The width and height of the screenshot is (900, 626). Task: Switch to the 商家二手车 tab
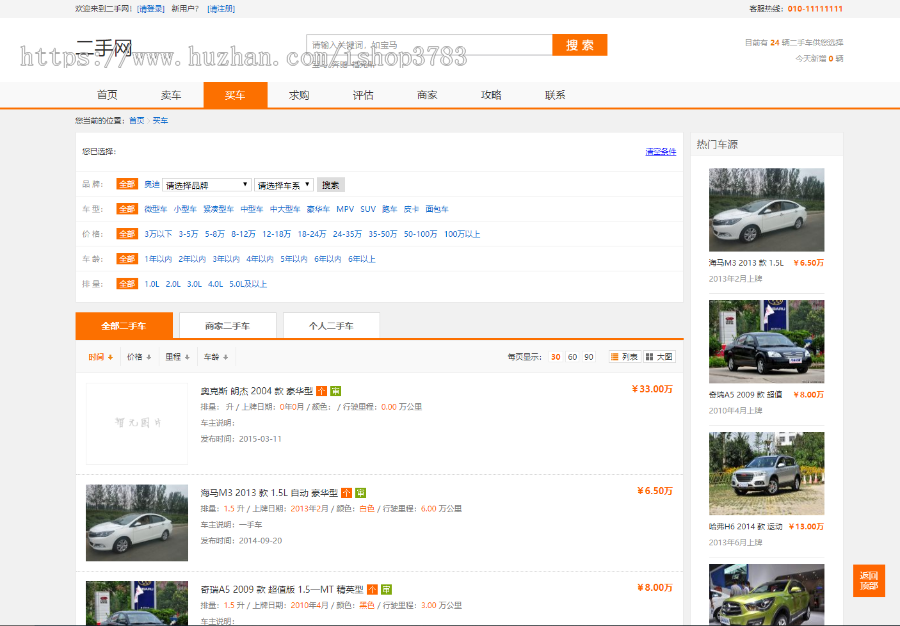coord(227,326)
